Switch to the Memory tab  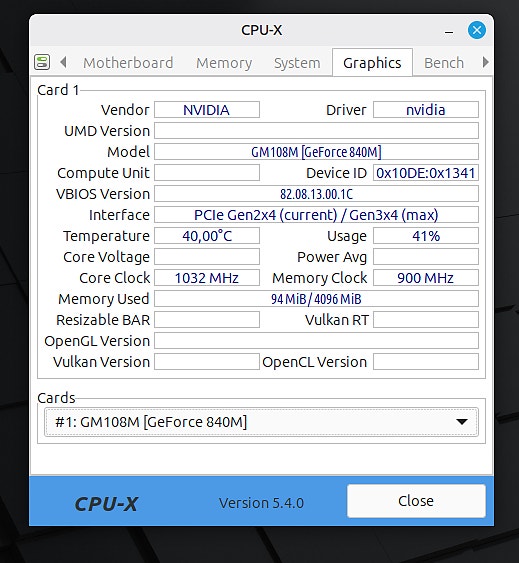224,63
